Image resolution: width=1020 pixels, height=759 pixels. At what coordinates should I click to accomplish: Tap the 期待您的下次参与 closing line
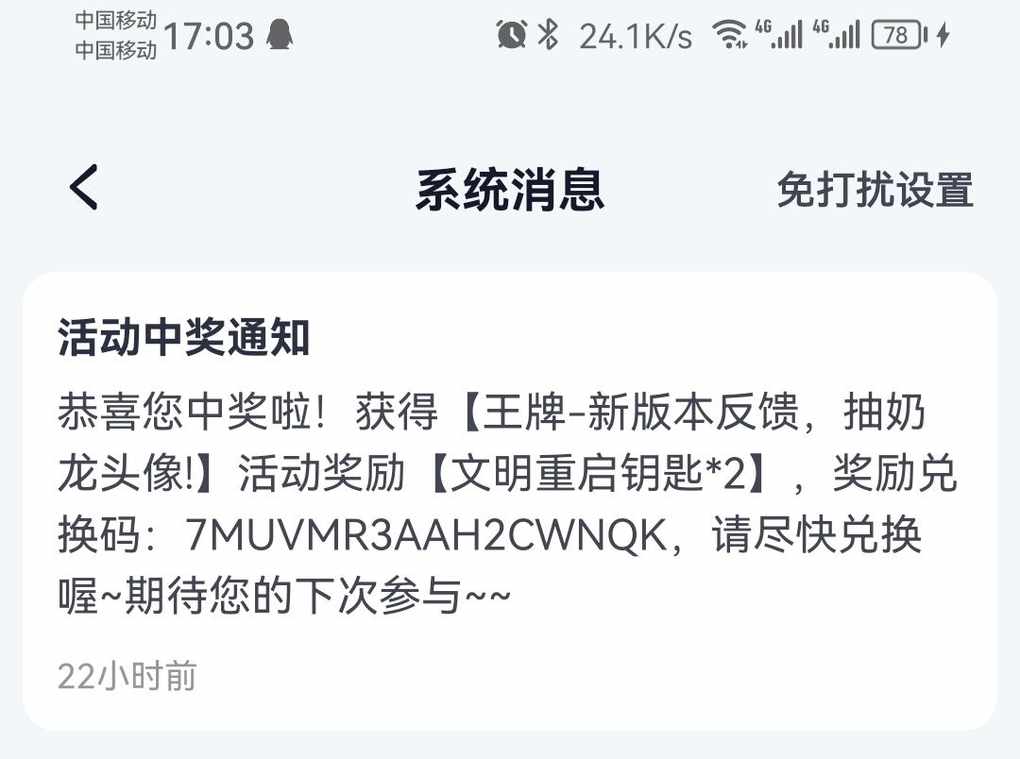pyautogui.click(x=293, y=596)
